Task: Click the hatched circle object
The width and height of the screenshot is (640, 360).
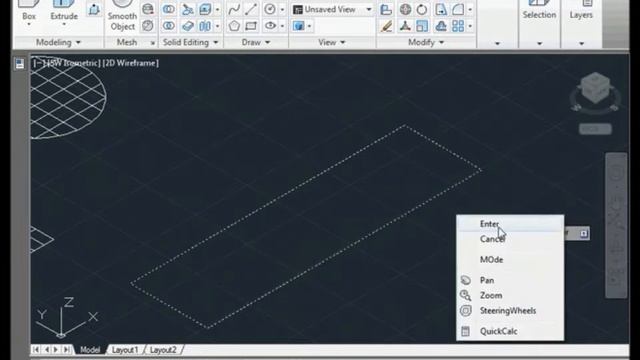Action: click(x=68, y=98)
